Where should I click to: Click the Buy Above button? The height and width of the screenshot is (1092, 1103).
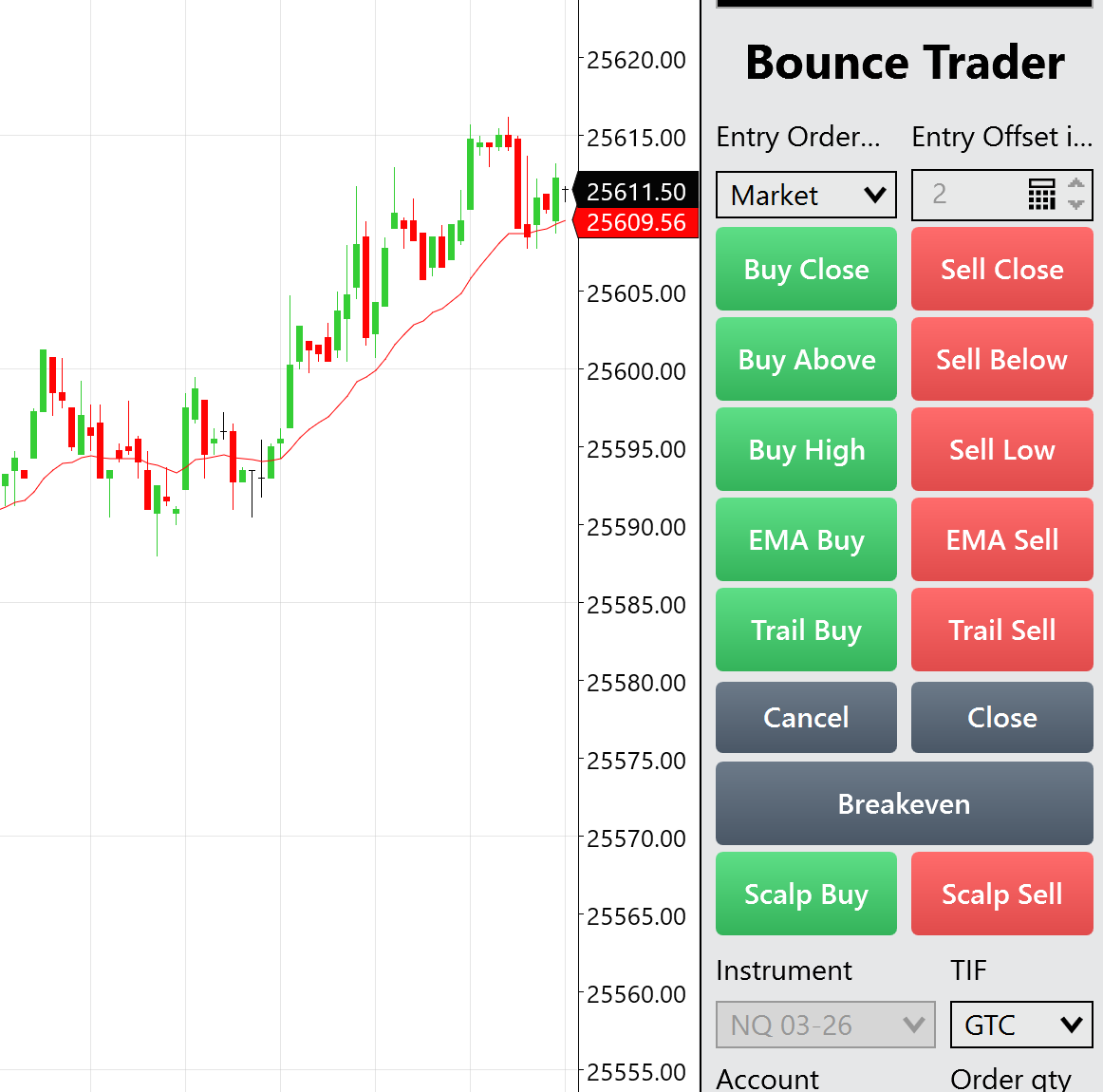tap(806, 359)
